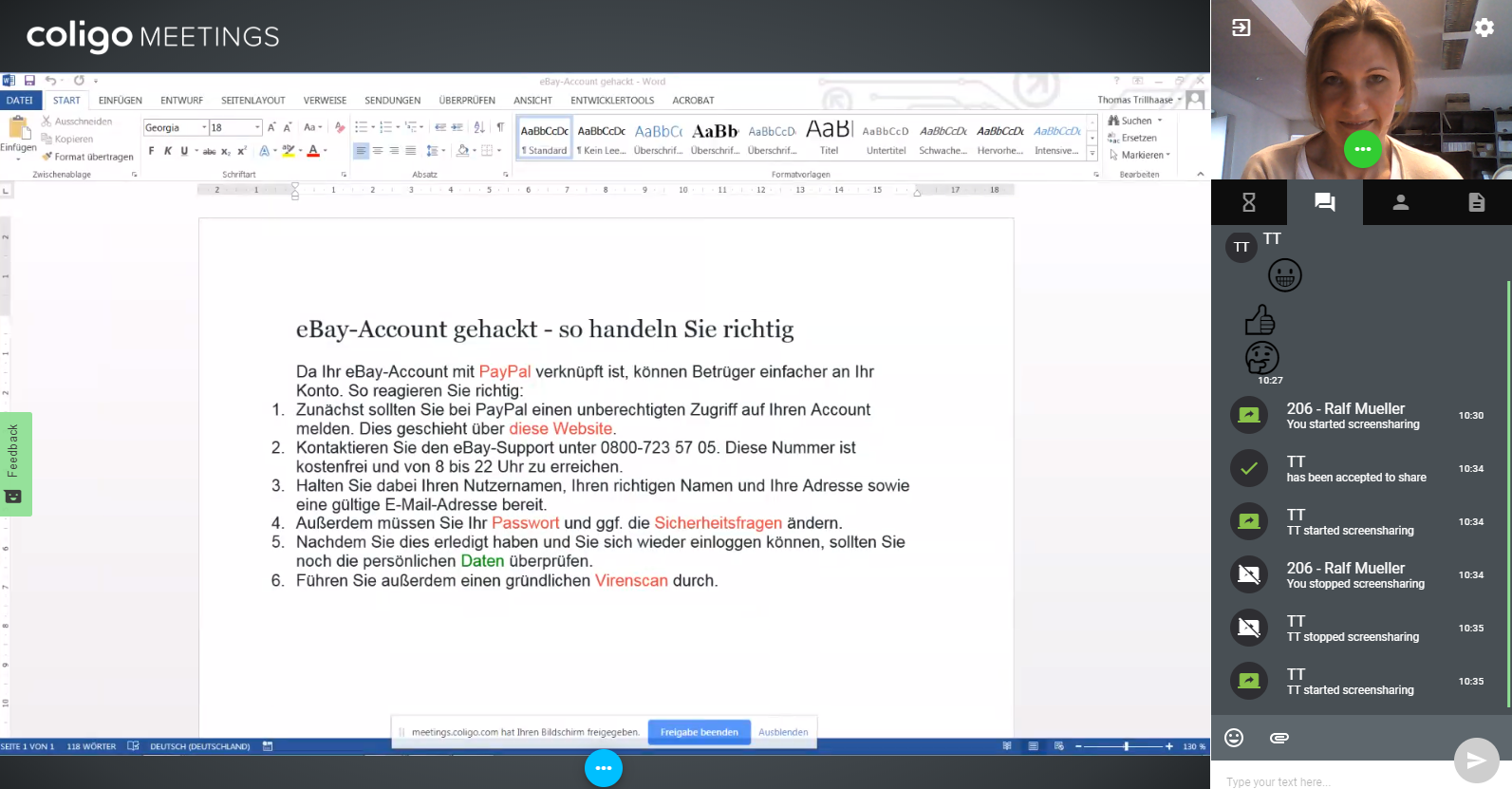Open the Schriftart dialog launcher
This screenshot has height=789, width=1512.
point(344,175)
